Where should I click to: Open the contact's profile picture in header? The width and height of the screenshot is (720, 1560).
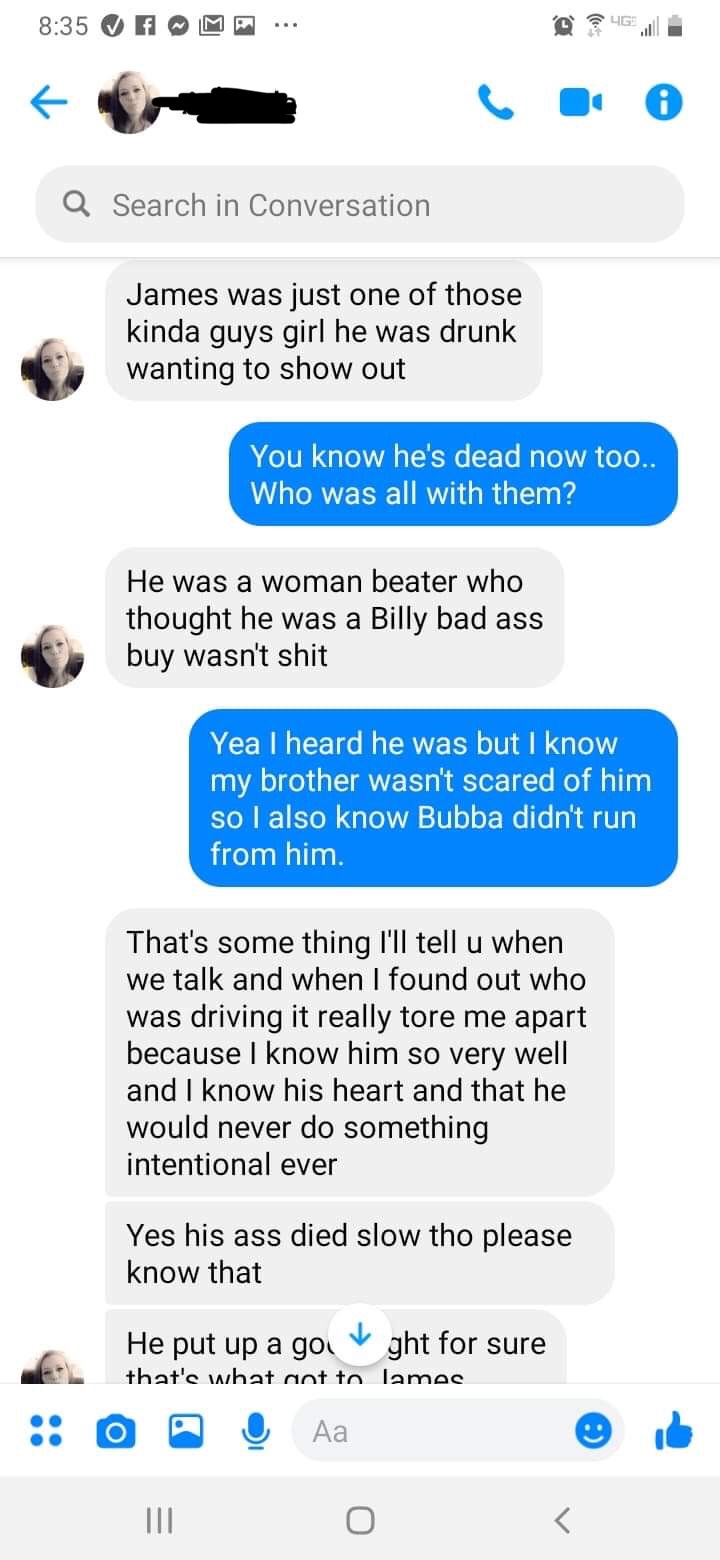(x=129, y=102)
